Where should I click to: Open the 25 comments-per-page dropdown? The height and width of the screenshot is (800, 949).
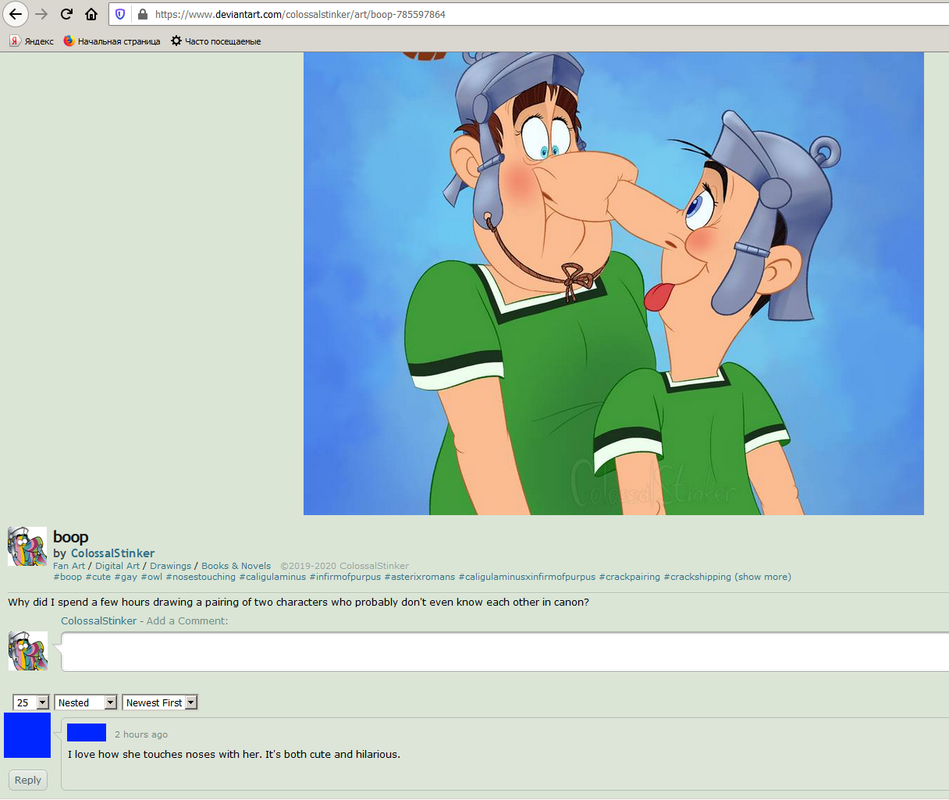click(x=31, y=703)
